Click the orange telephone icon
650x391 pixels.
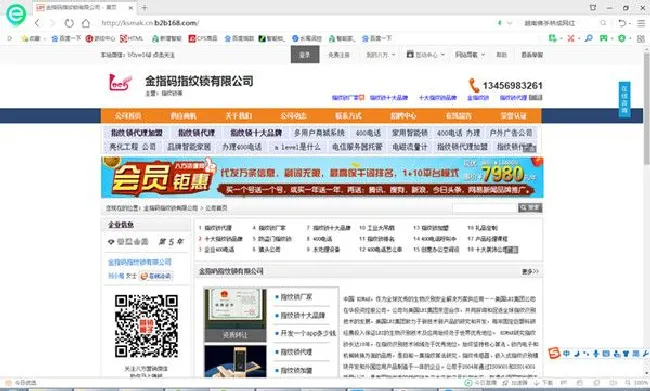point(474,85)
